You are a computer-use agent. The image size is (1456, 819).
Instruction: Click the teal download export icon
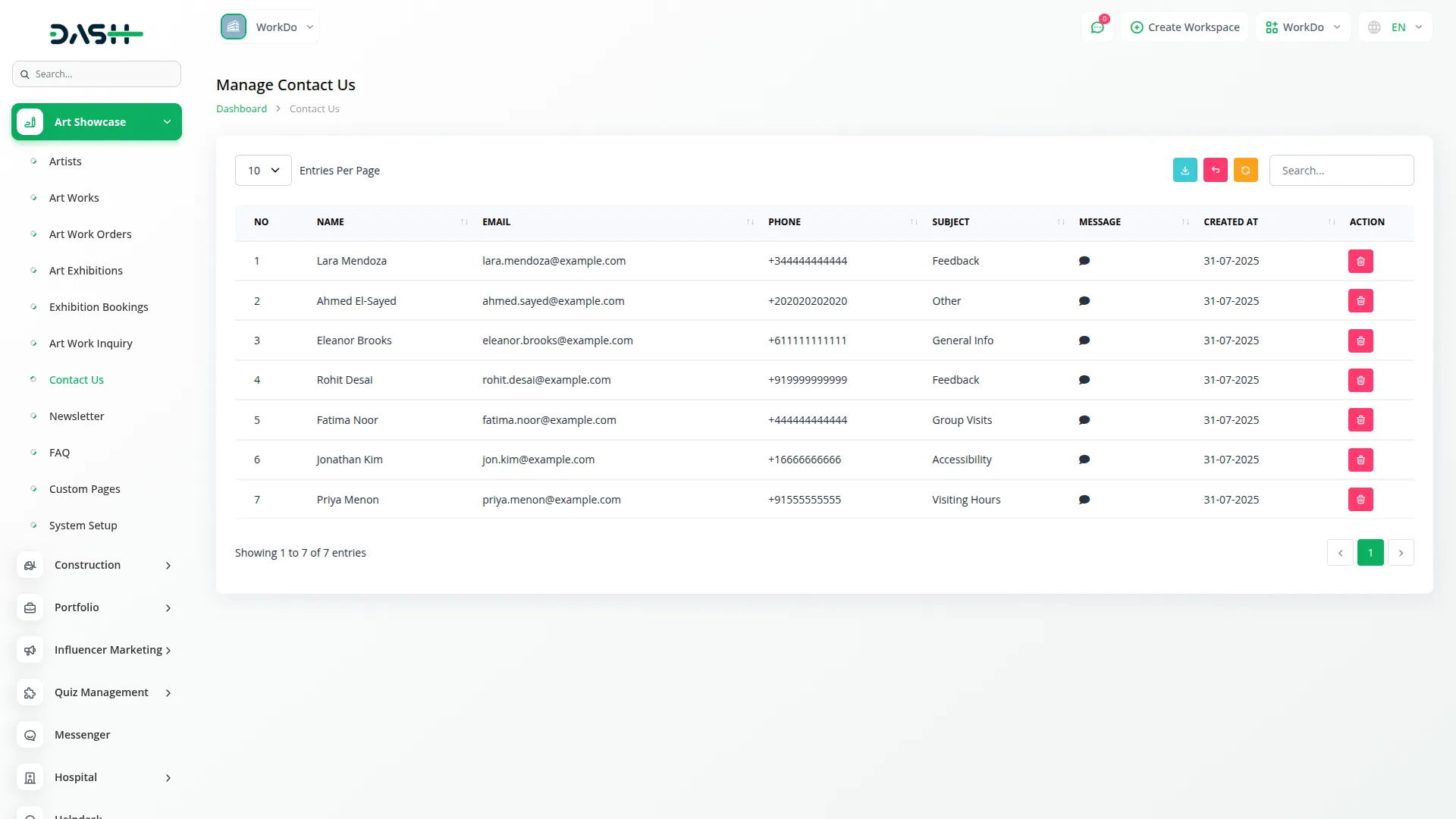1185,171
